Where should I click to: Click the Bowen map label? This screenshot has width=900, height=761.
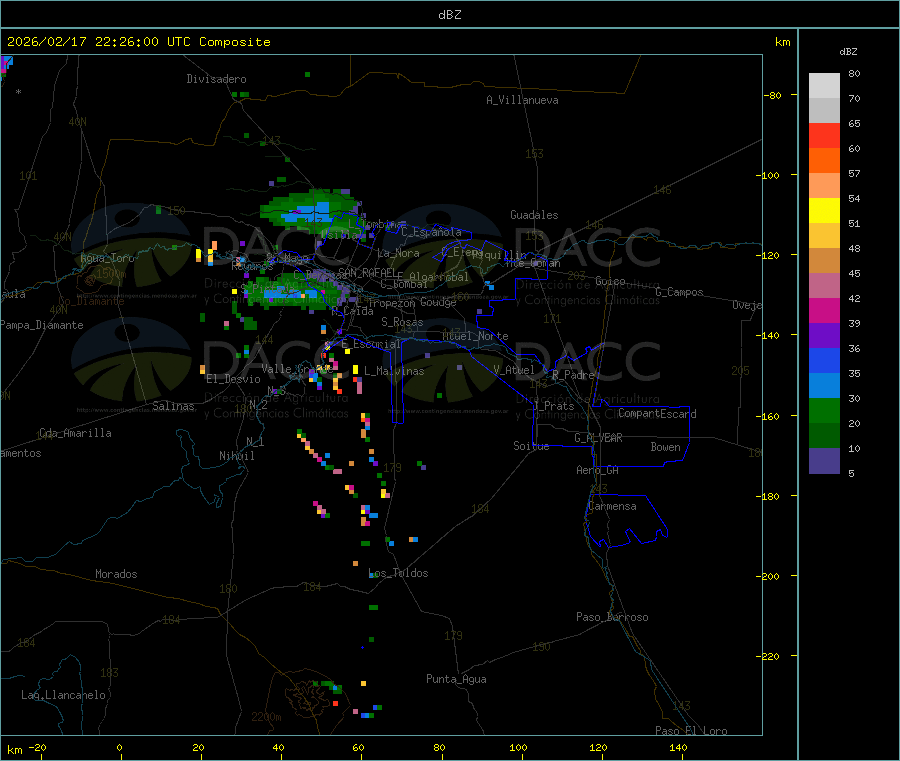(x=665, y=447)
